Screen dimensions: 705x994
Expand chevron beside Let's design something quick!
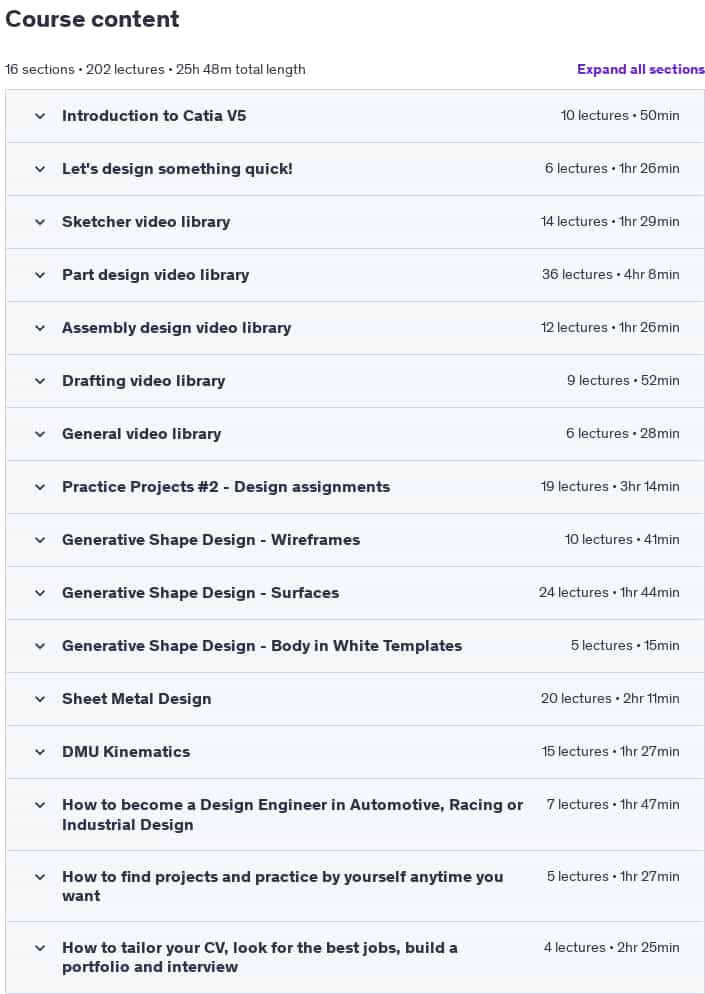click(40, 169)
